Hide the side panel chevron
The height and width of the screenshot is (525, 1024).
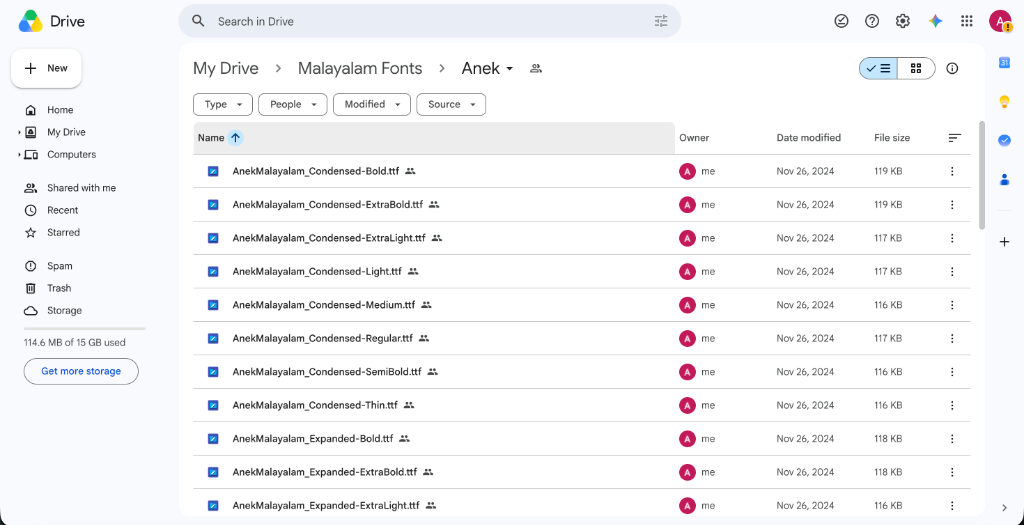click(x=1004, y=507)
